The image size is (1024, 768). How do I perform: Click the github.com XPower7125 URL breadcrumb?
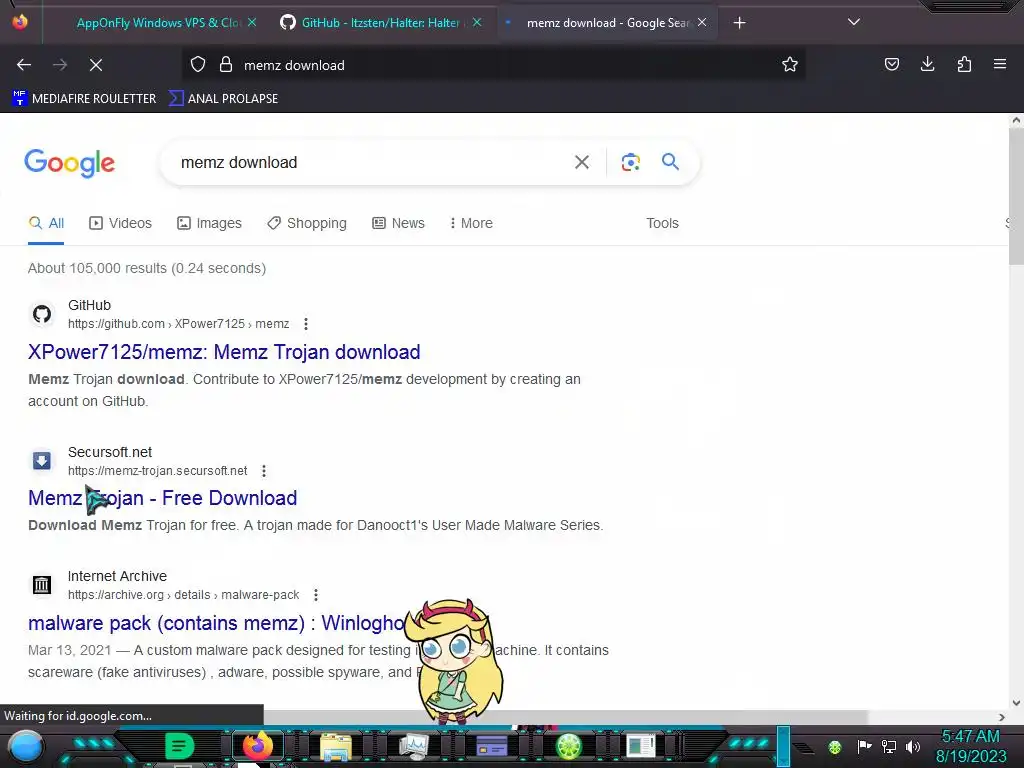click(x=178, y=324)
